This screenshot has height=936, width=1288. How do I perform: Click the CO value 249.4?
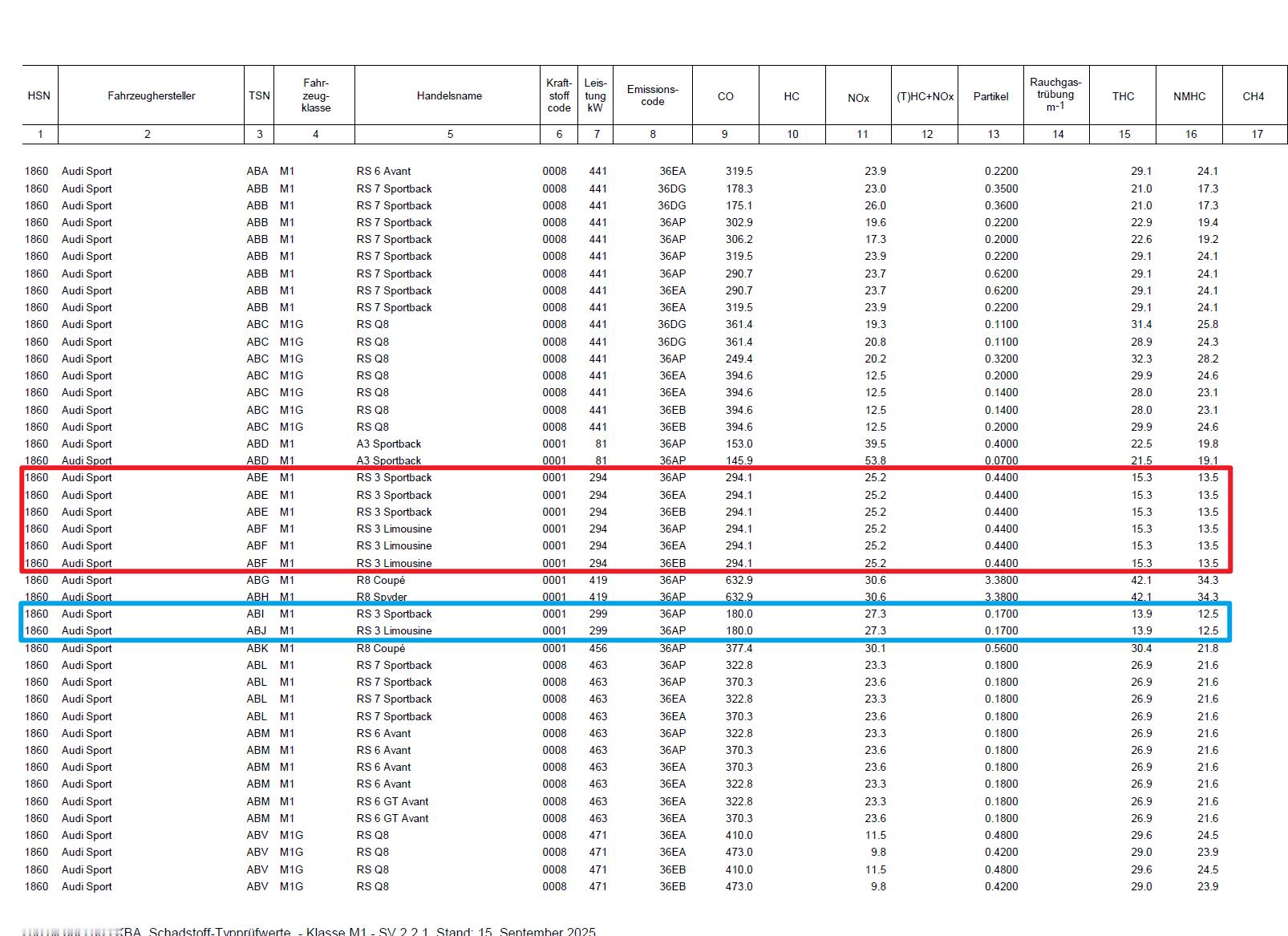point(739,359)
